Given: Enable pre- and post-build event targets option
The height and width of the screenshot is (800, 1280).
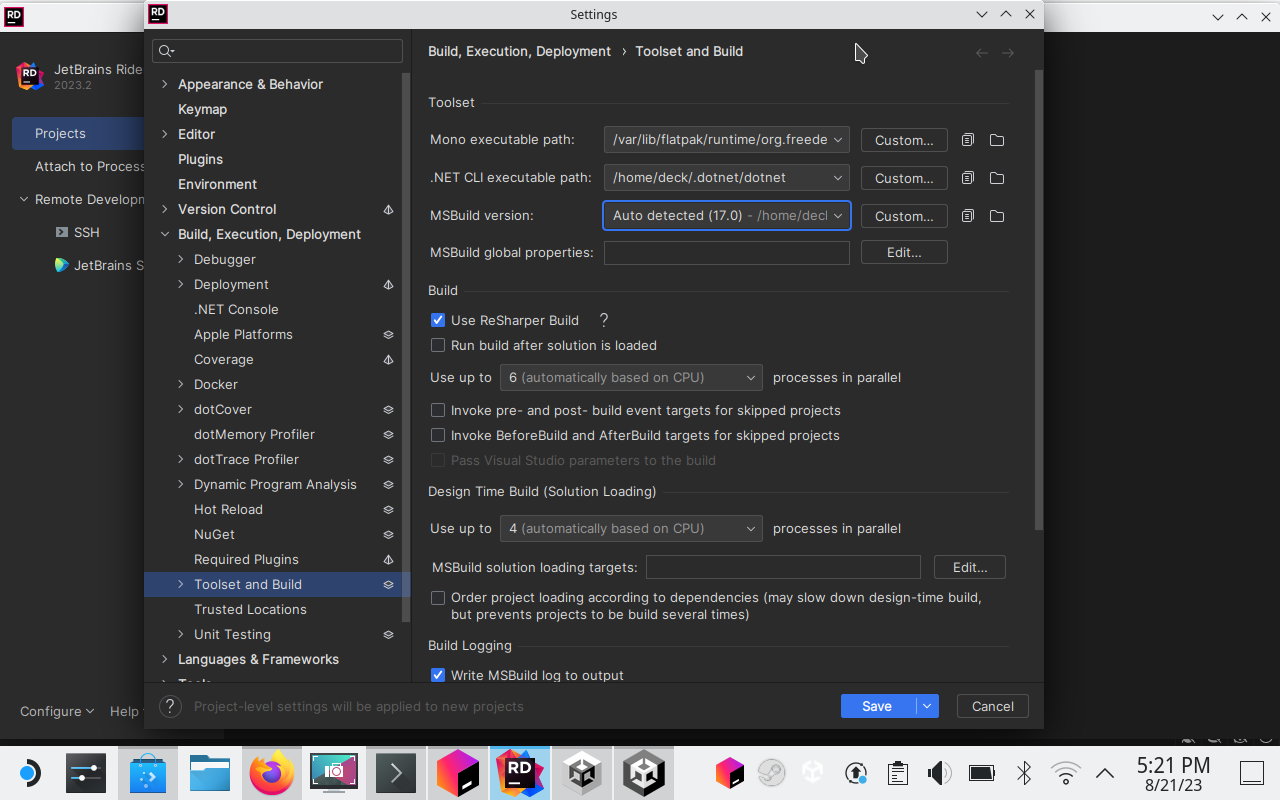Looking at the screenshot, I should pyautogui.click(x=438, y=410).
